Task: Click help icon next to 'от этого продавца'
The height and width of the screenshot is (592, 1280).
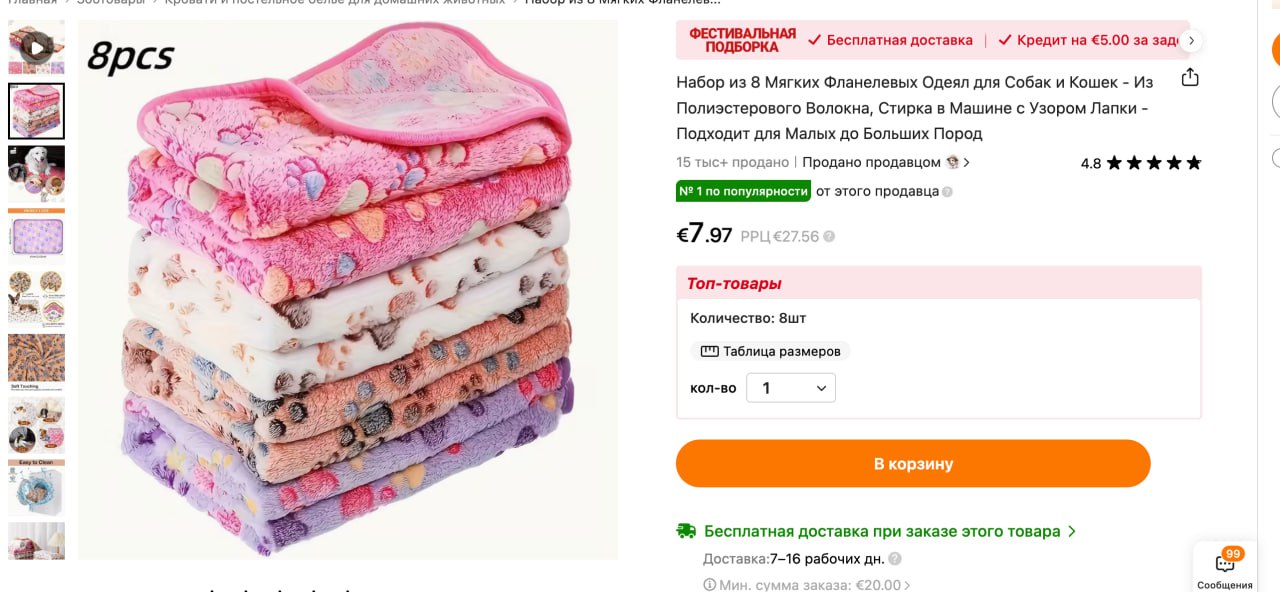Action: tap(947, 192)
